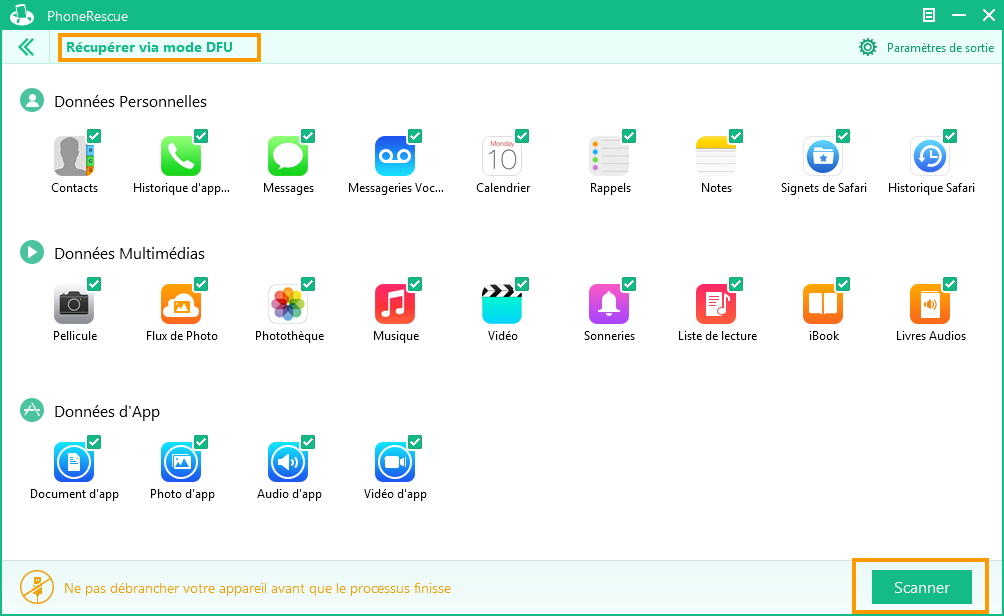This screenshot has width=1004, height=616.
Task: Click the Scanner button
Action: (921, 587)
